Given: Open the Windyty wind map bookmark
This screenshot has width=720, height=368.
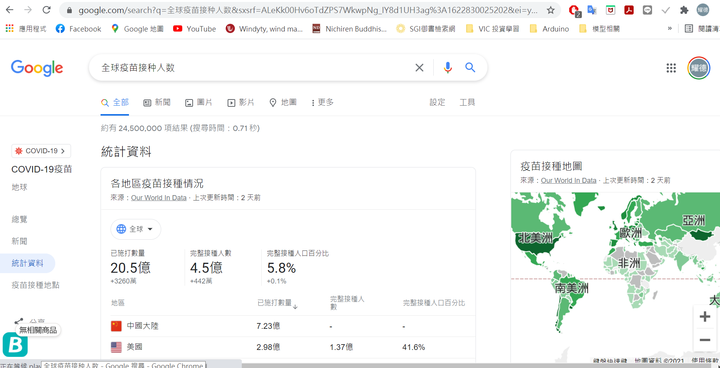Looking at the screenshot, I should (x=264, y=28).
